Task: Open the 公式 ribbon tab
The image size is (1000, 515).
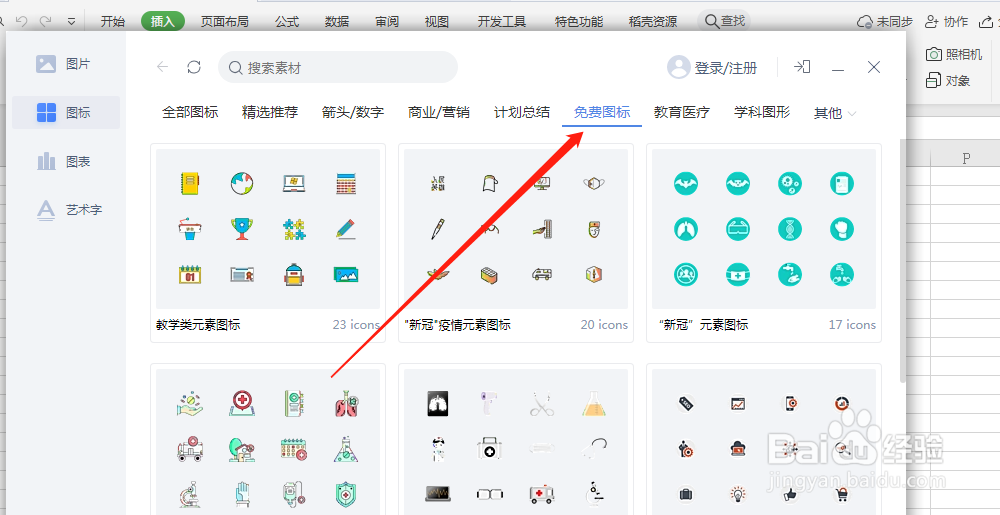Action: (x=287, y=22)
